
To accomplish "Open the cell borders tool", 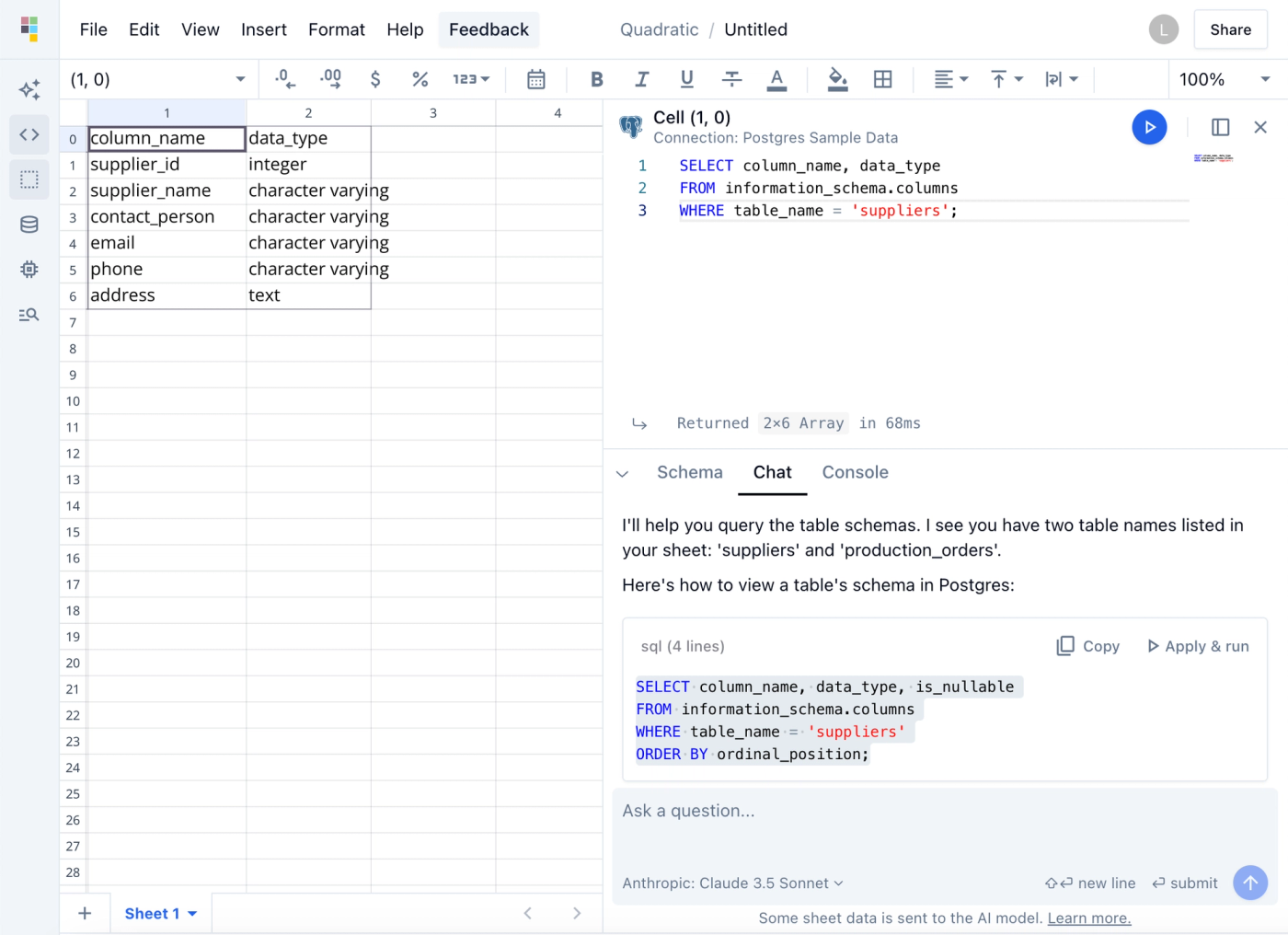I will click(882, 79).
